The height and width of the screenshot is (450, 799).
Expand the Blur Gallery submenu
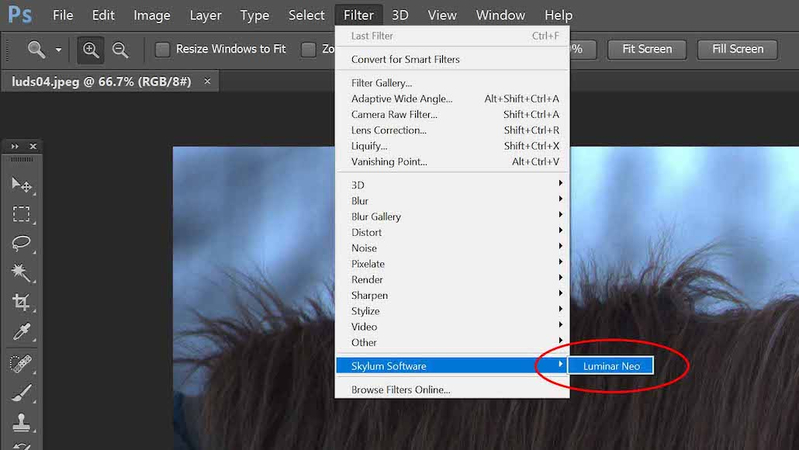452,217
